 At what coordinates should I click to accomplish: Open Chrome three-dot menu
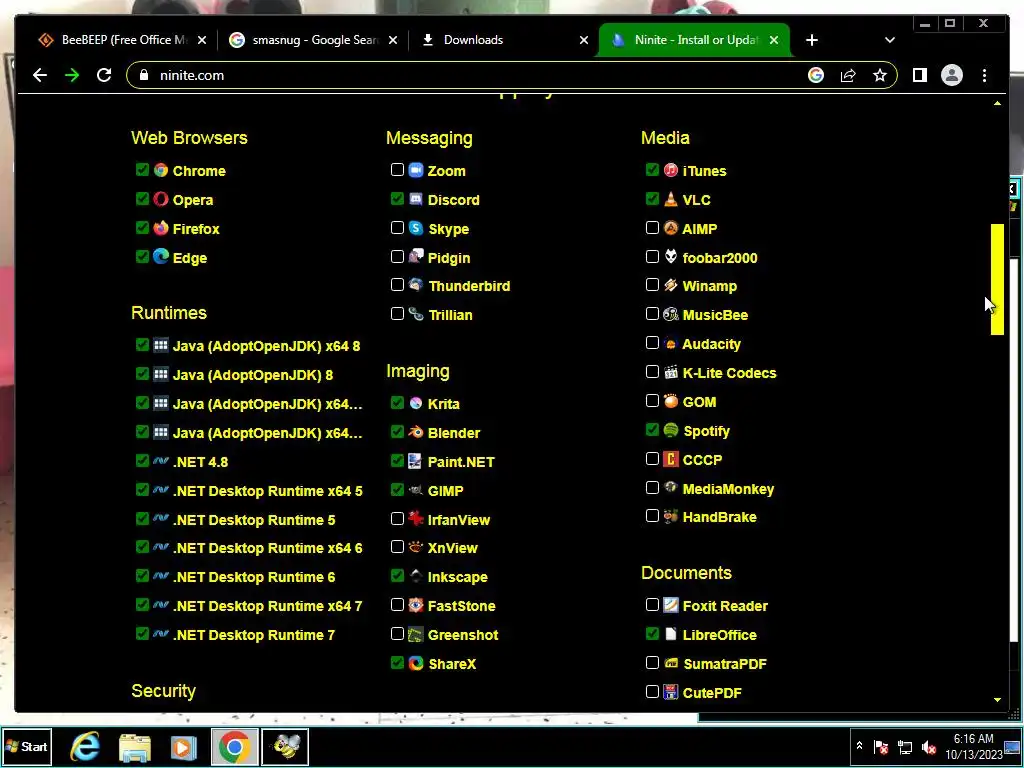coord(984,75)
